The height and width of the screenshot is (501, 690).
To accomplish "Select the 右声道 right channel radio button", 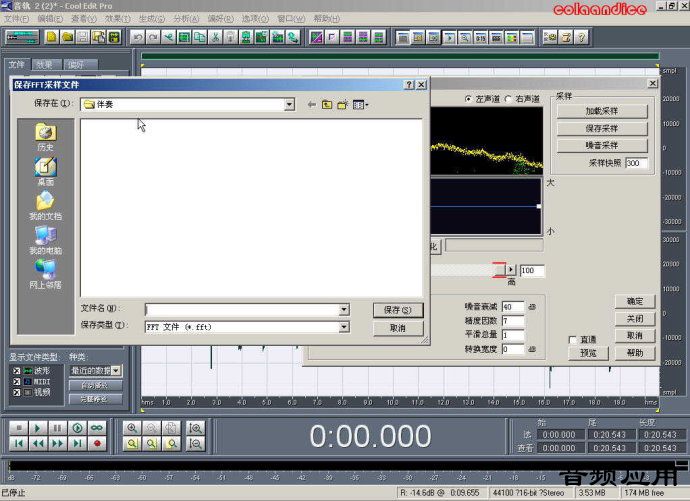I will [x=508, y=99].
